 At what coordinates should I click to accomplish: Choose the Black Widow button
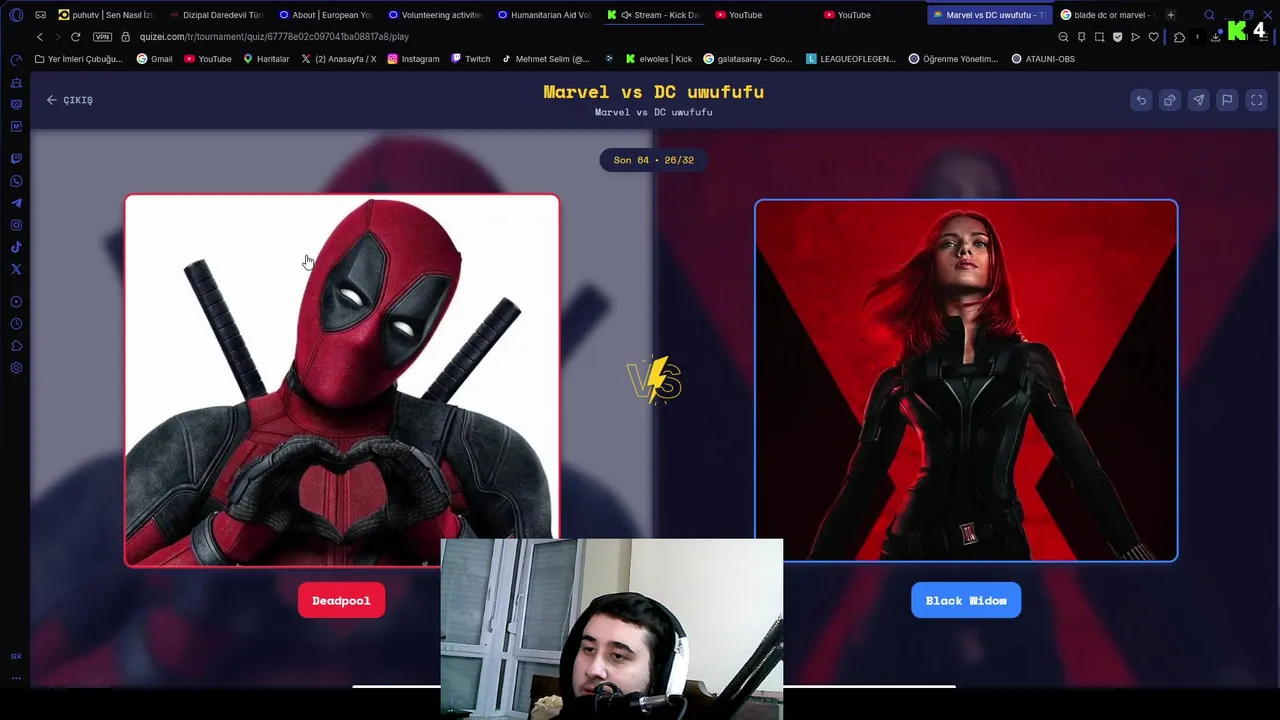[x=966, y=600]
